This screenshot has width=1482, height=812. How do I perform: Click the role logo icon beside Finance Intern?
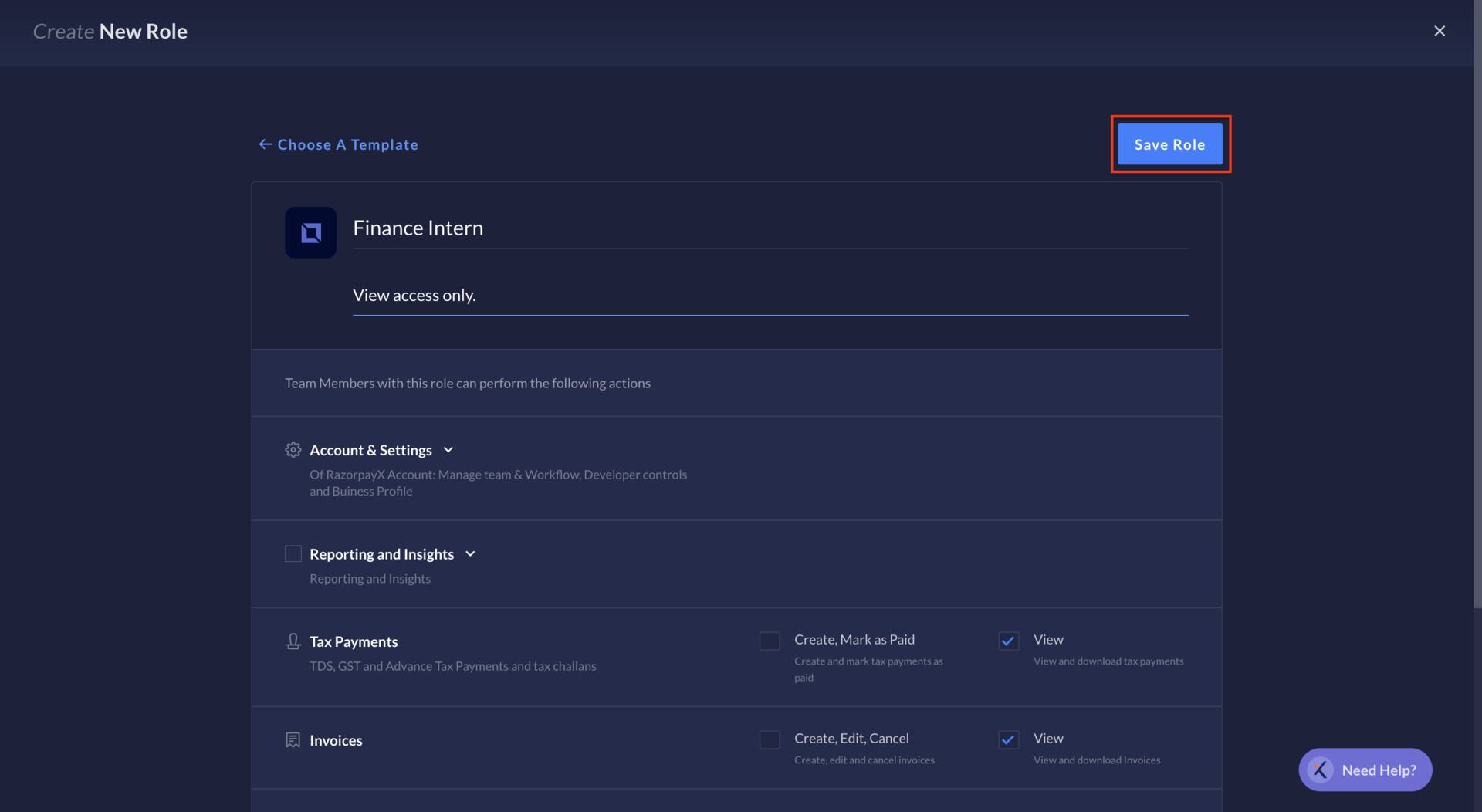point(310,232)
